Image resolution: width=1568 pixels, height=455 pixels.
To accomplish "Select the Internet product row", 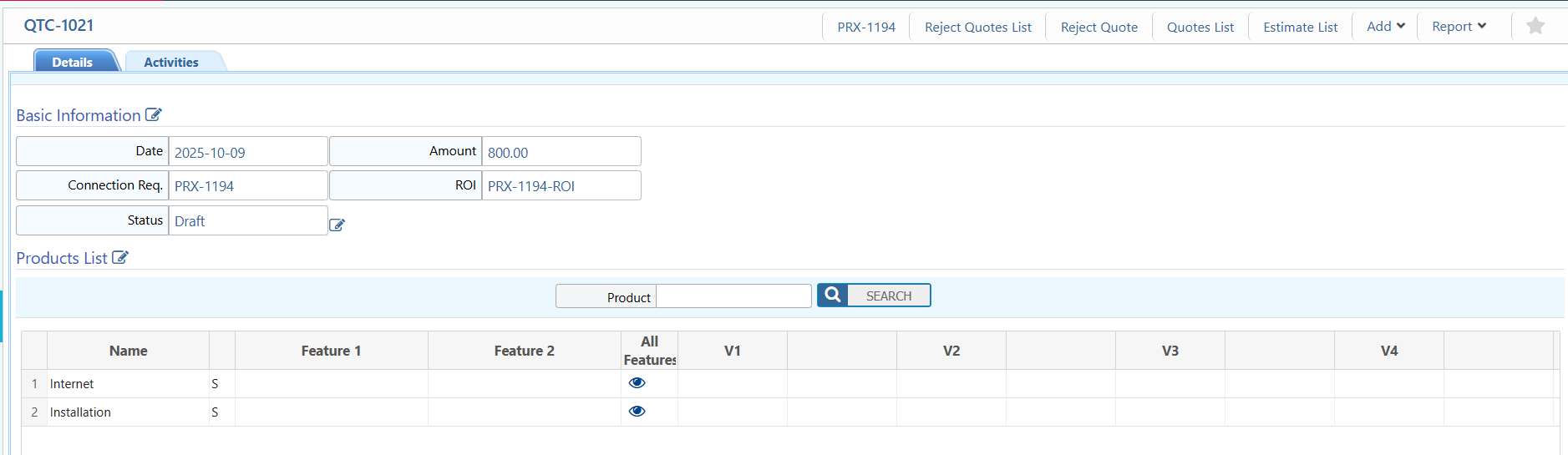I will coord(72,384).
